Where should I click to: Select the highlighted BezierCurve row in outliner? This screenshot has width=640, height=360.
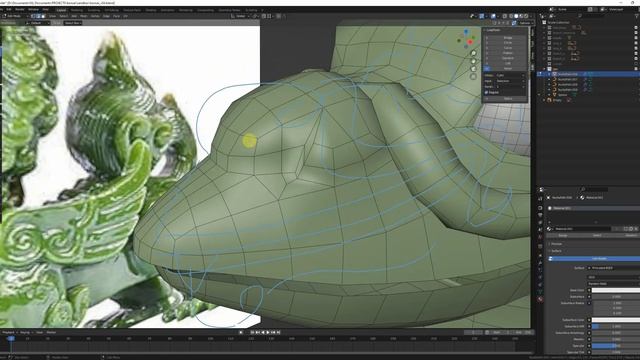pyautogui.click(x=588, y=74)
